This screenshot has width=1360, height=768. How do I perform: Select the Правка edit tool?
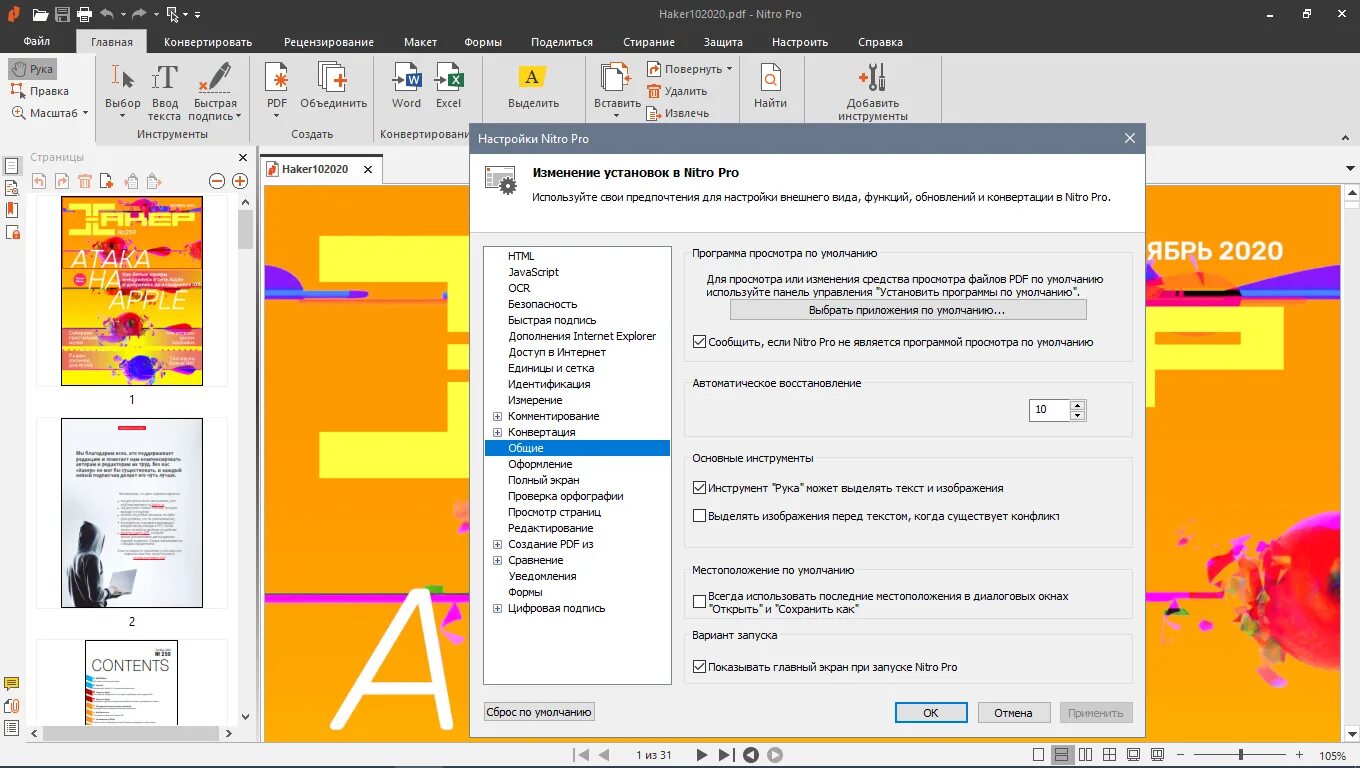click(39, 91)
